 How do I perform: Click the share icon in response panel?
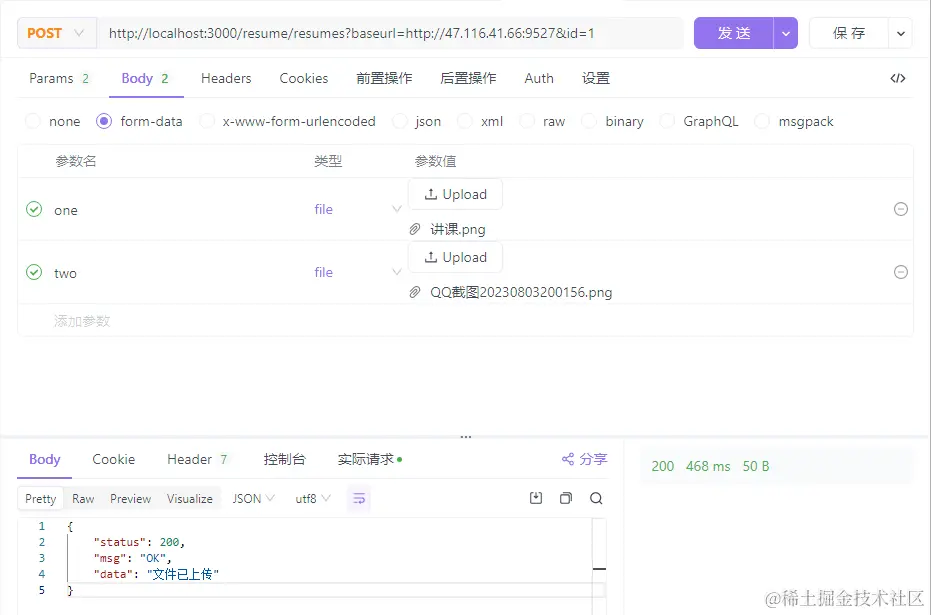(585, 459)
